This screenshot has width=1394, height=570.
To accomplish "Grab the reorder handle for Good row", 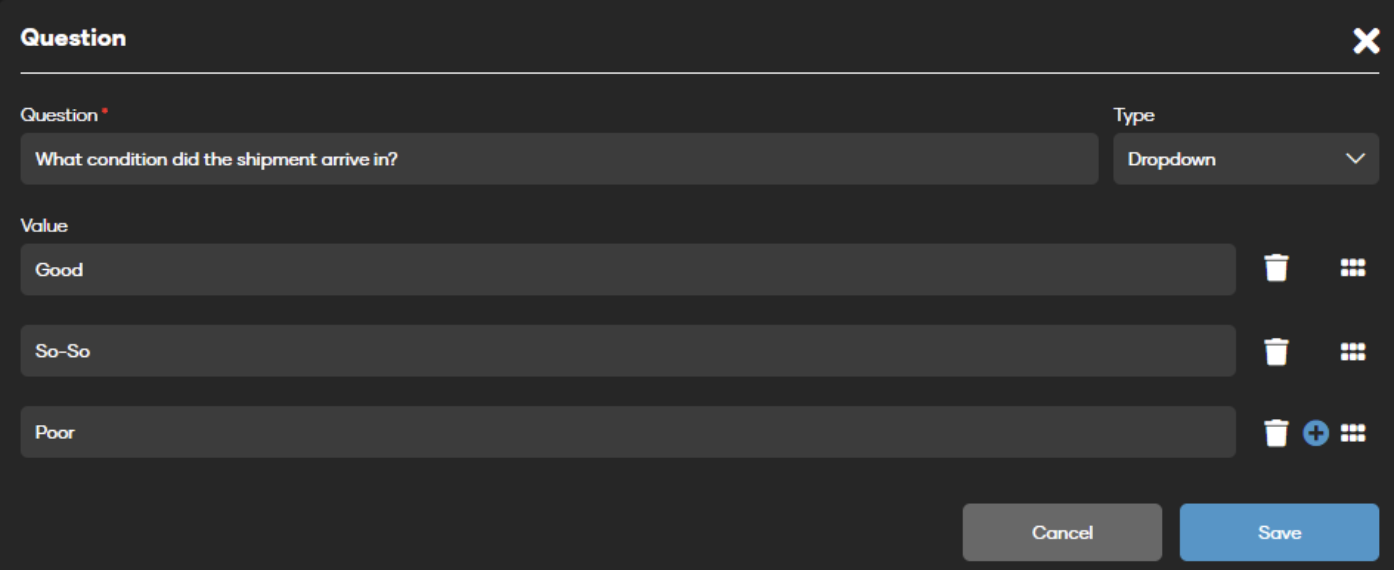I will pyautogui.click(x=1353, y=268).
